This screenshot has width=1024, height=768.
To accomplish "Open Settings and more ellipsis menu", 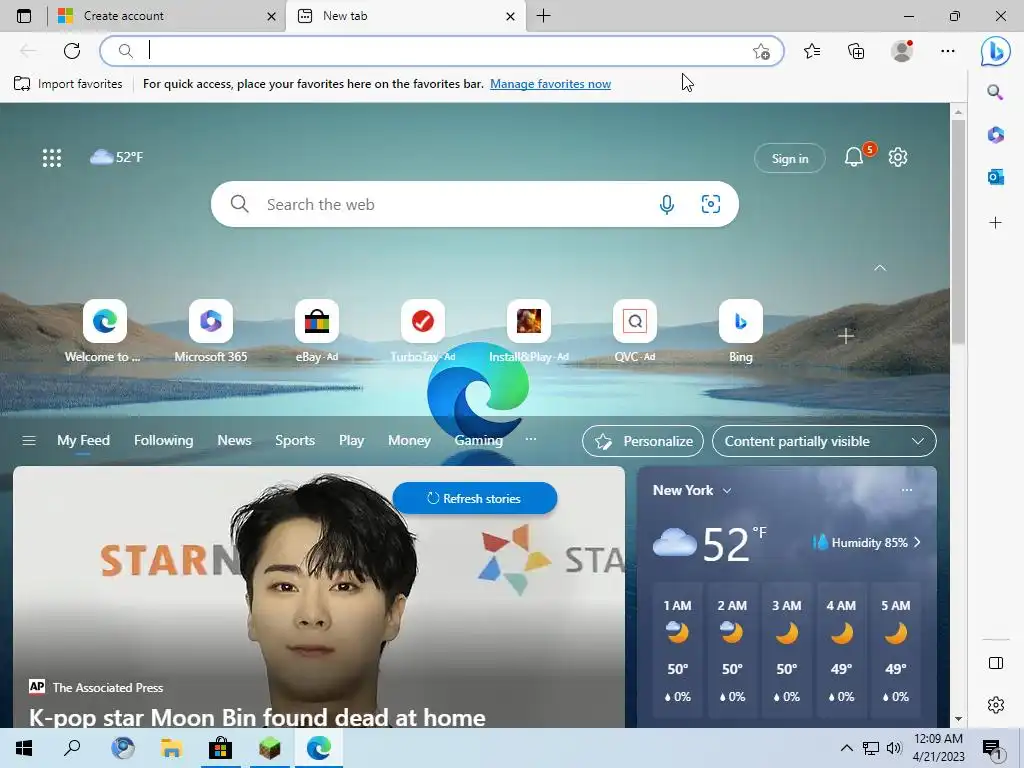I will pyautogui.click(x=948, y=50).
